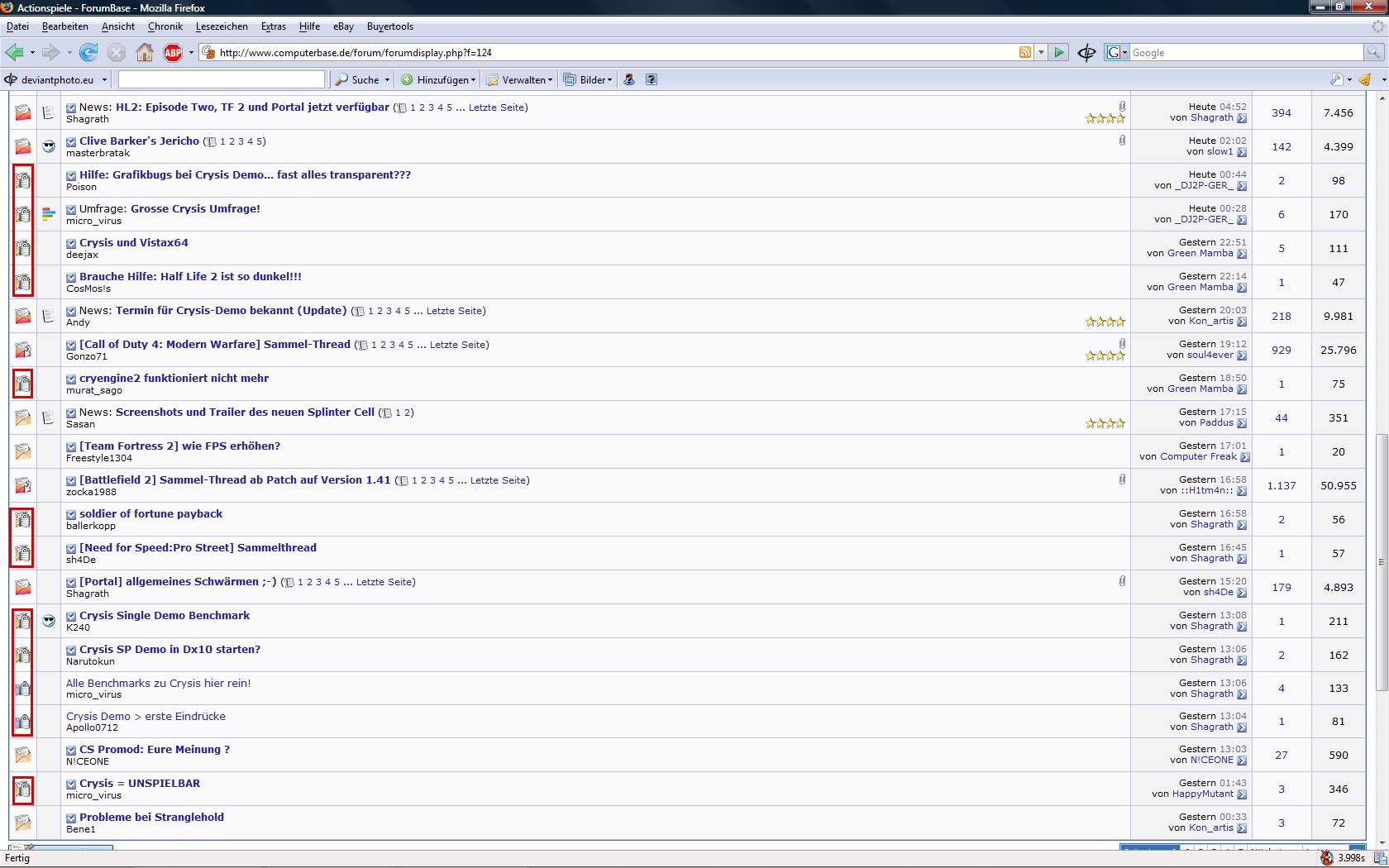Open the Suche dropdown arrow

pyautogui.click(x=387, y=80)
